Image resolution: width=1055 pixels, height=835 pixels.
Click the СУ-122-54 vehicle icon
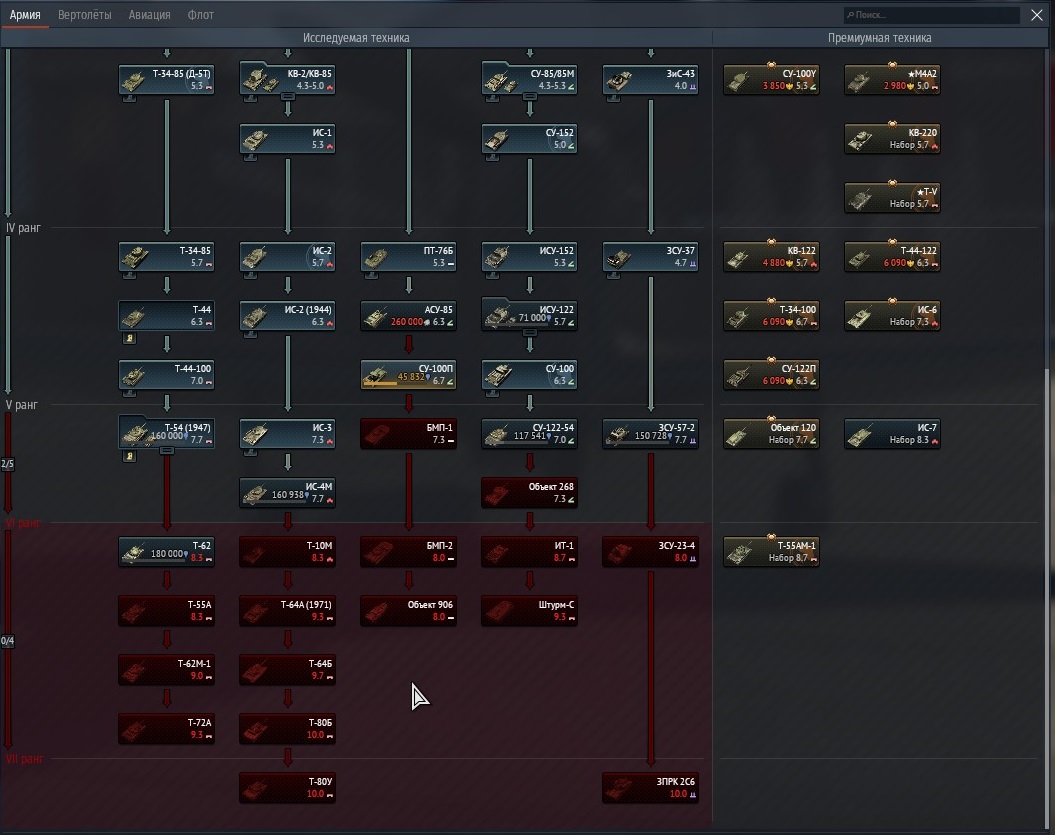point(497,434)
